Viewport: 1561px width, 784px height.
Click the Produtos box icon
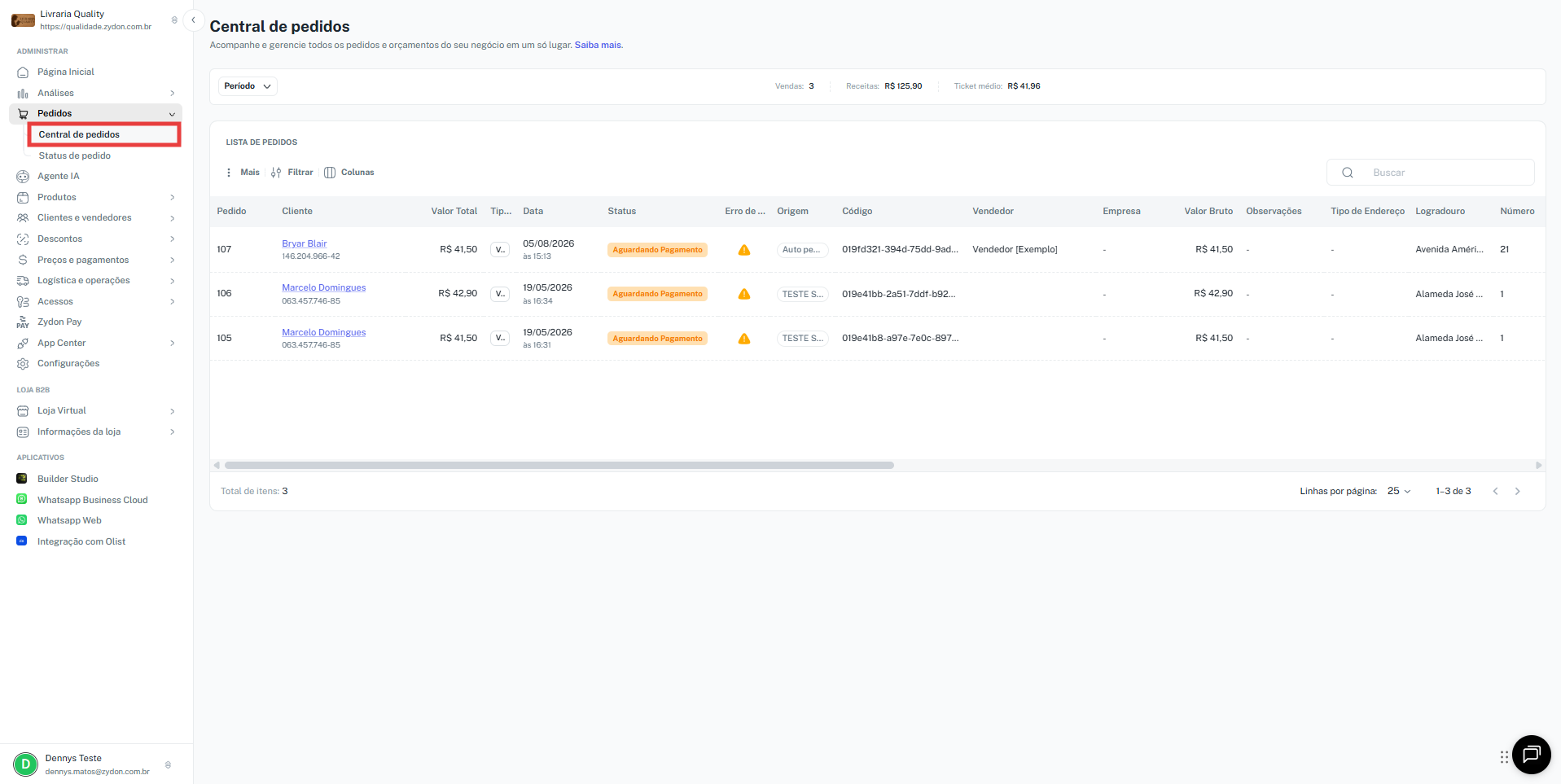(23, 198)
